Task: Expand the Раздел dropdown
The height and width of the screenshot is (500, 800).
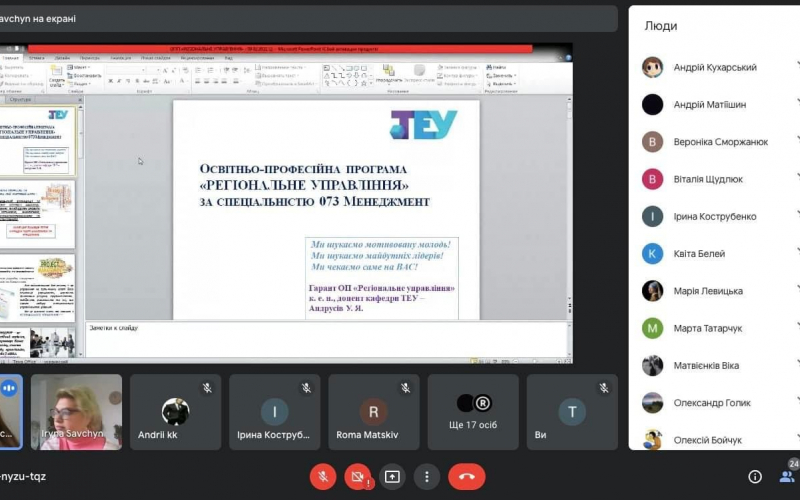Action: coord(79,84)
